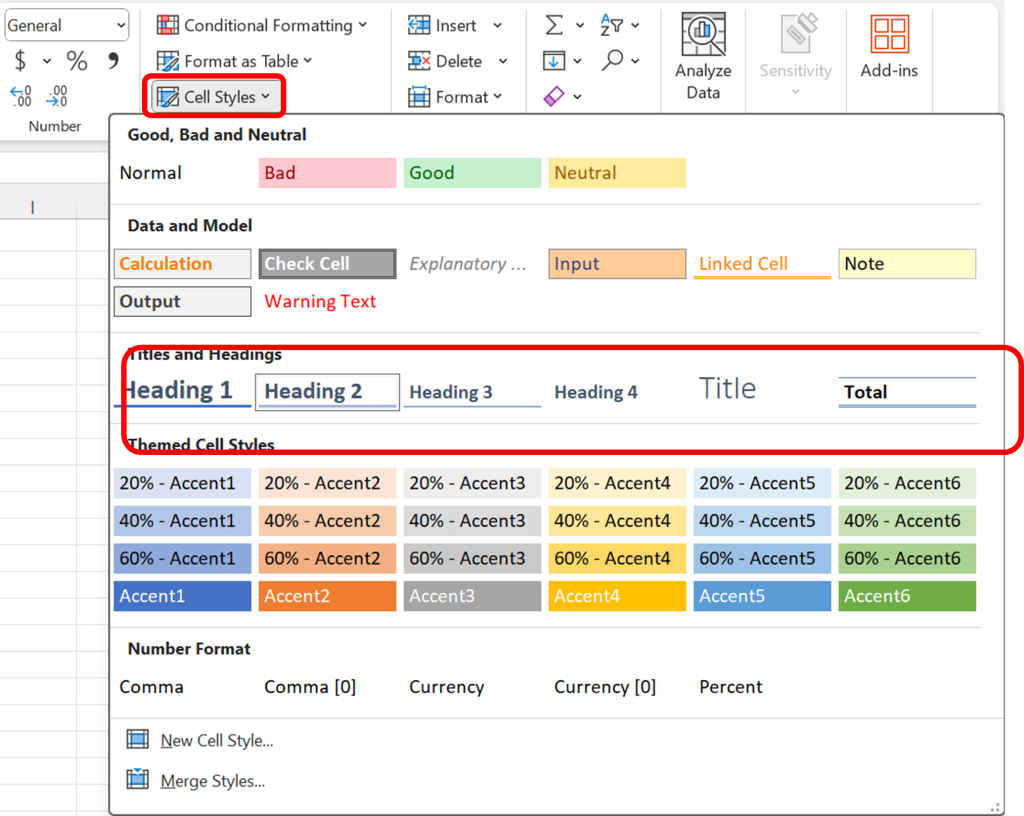This screenshot has width=1024, height=816.
Task: Apply the Warning Text style
Action: 327,302
